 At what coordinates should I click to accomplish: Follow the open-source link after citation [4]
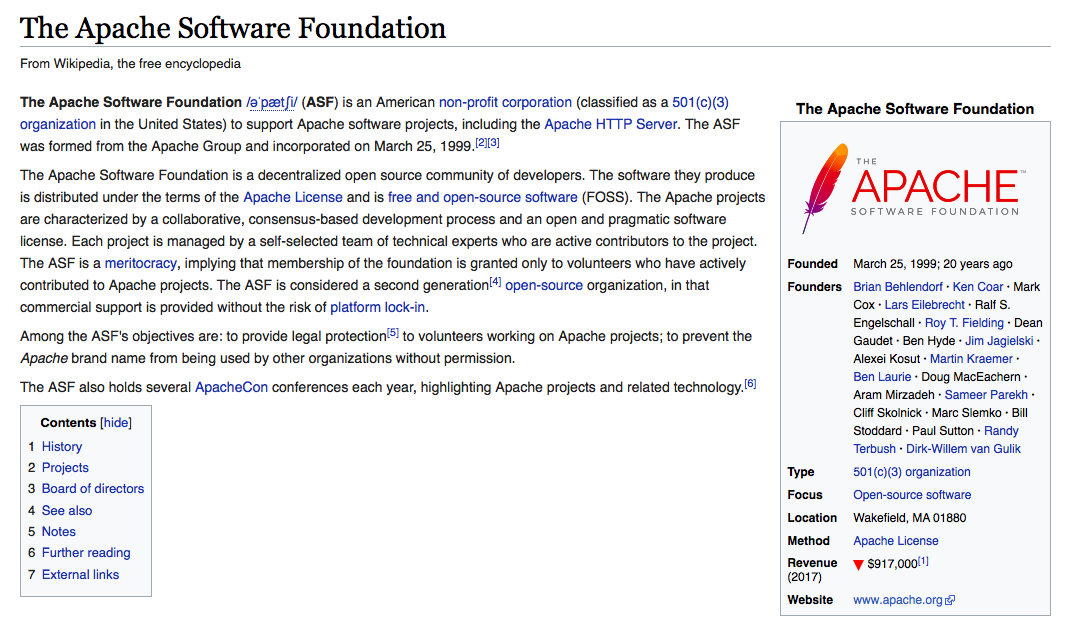[544, 285]
